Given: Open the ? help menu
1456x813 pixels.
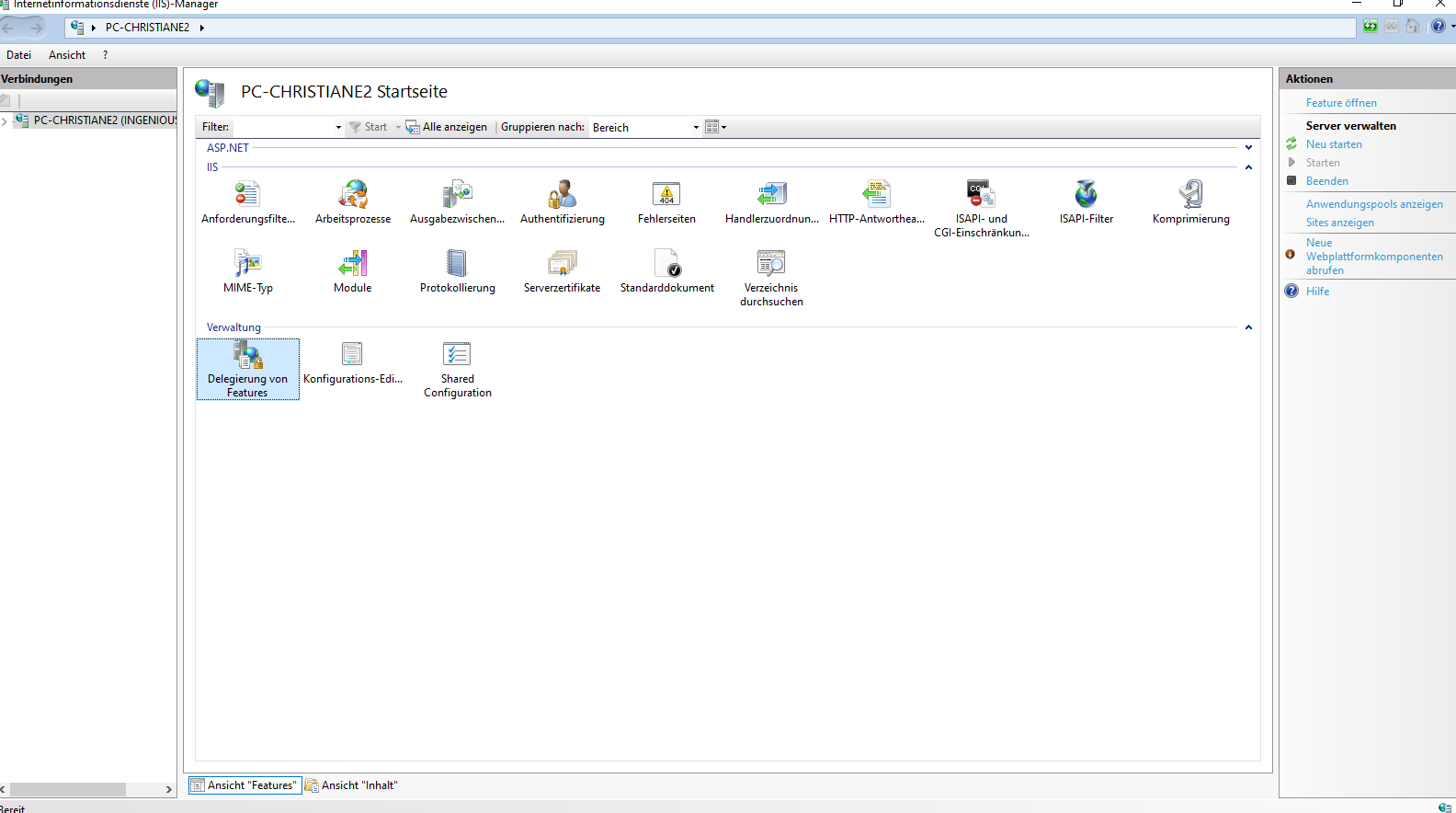Looking at the screenshot, I should pyautogui.click(x=105, y=55).
